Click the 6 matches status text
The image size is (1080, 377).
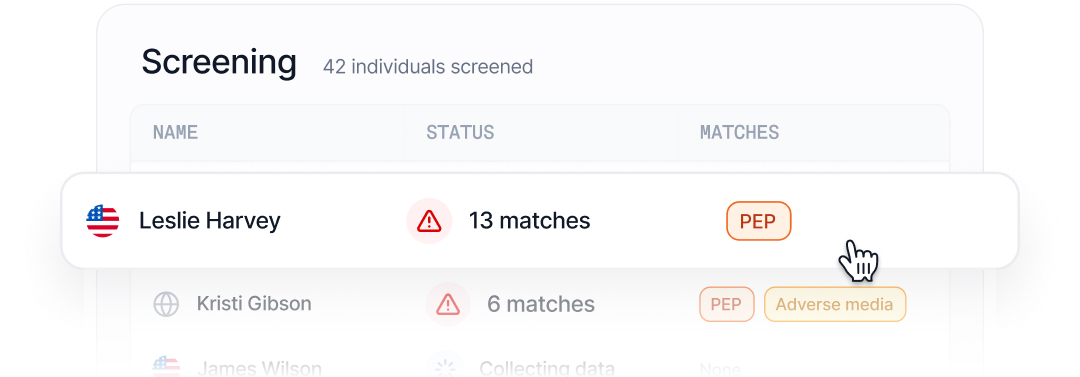541,304
